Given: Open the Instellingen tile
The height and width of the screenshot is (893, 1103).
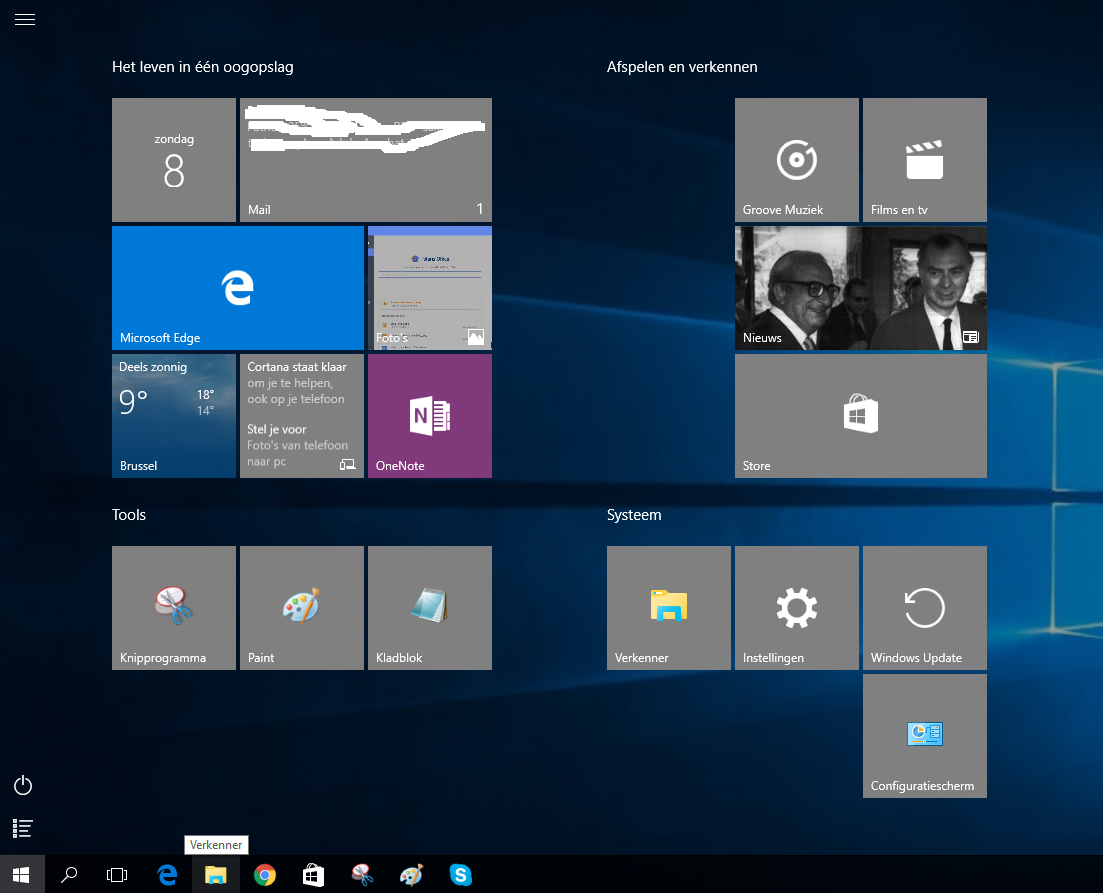Looking at the screenshot, I should (x=797, y=608).
